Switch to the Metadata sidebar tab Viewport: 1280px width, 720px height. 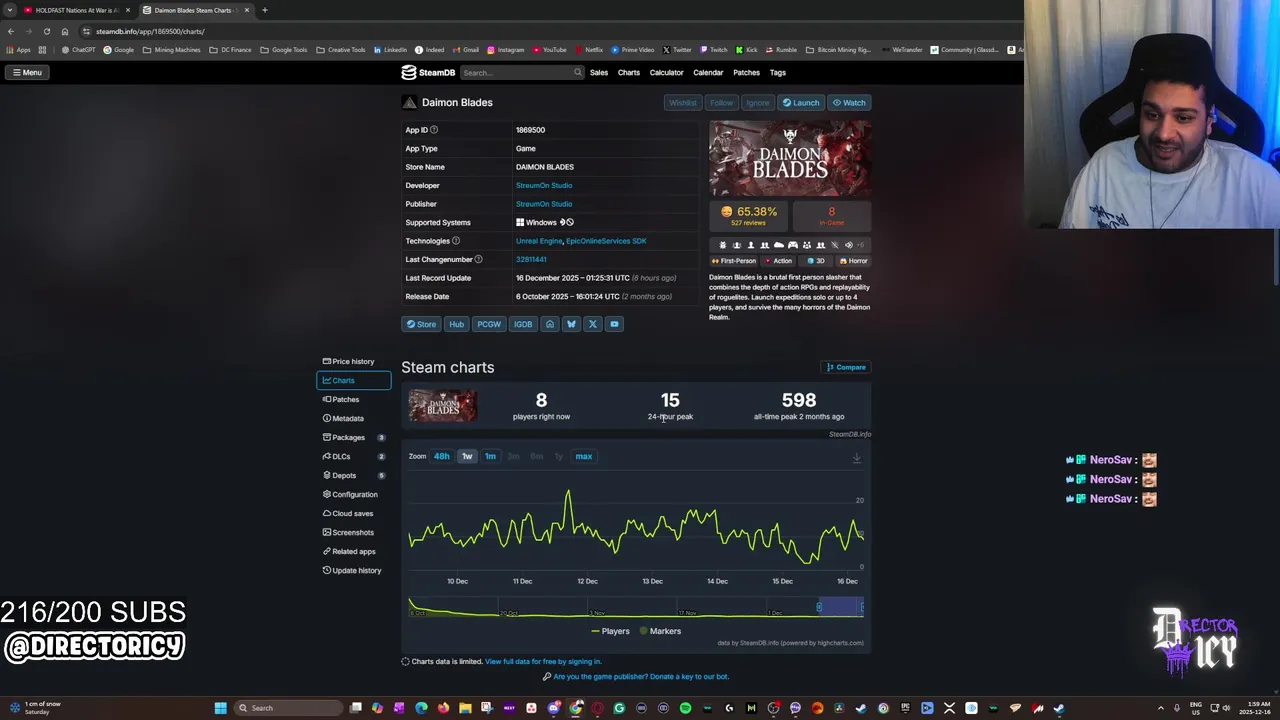click(353, 418)
